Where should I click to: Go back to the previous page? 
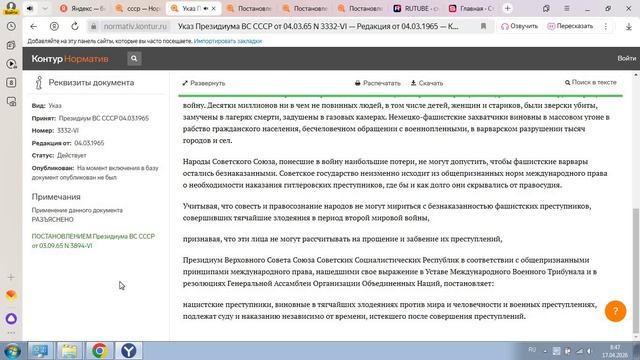(33, 26)
